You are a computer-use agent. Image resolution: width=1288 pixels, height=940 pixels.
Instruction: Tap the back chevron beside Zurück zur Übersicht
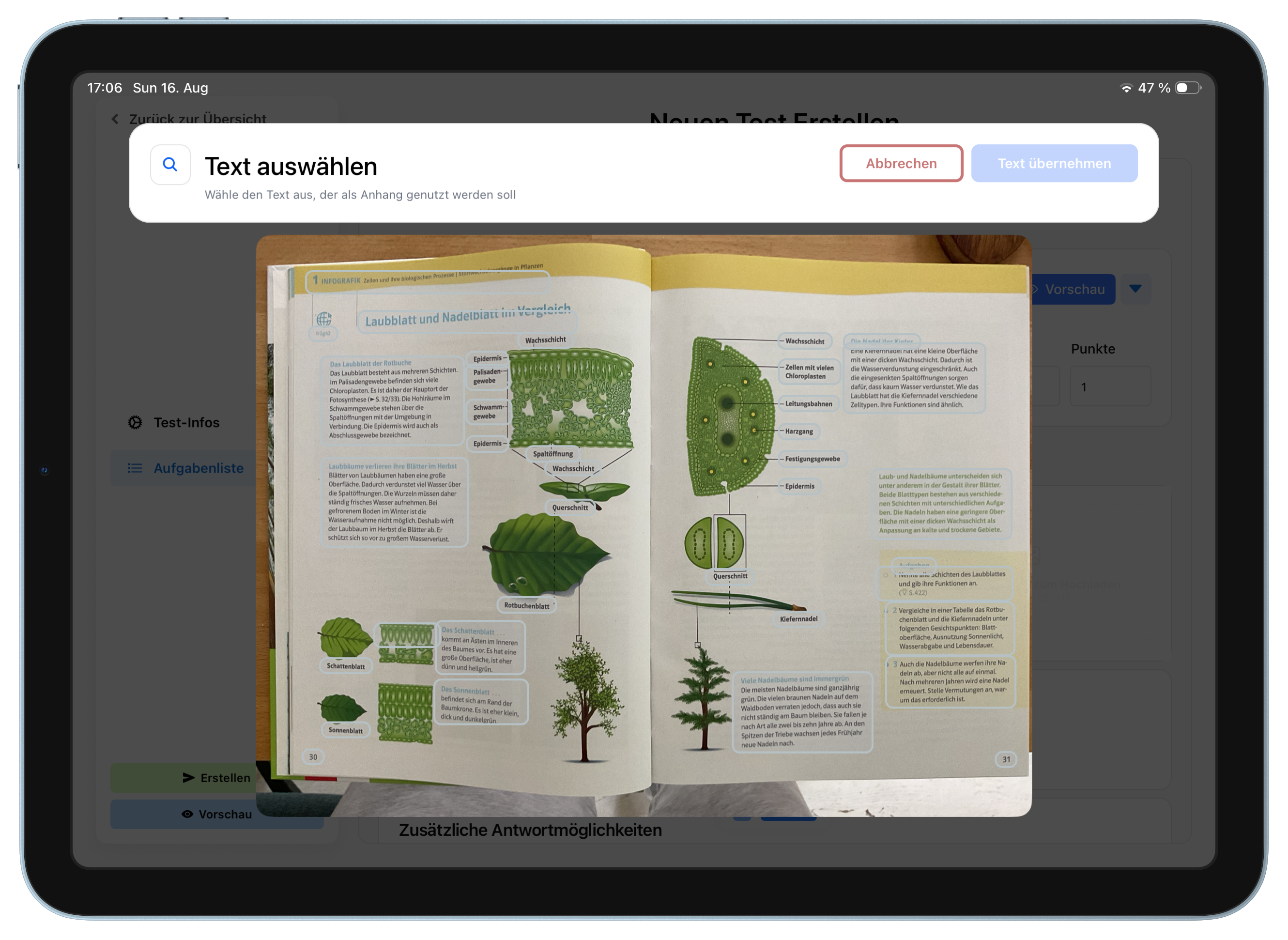coord(116,118)
